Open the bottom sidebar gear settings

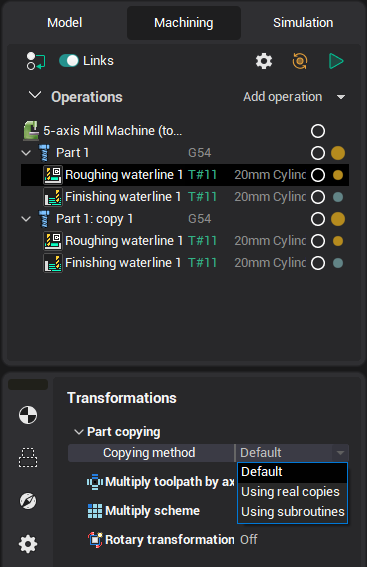coord(28,544)
